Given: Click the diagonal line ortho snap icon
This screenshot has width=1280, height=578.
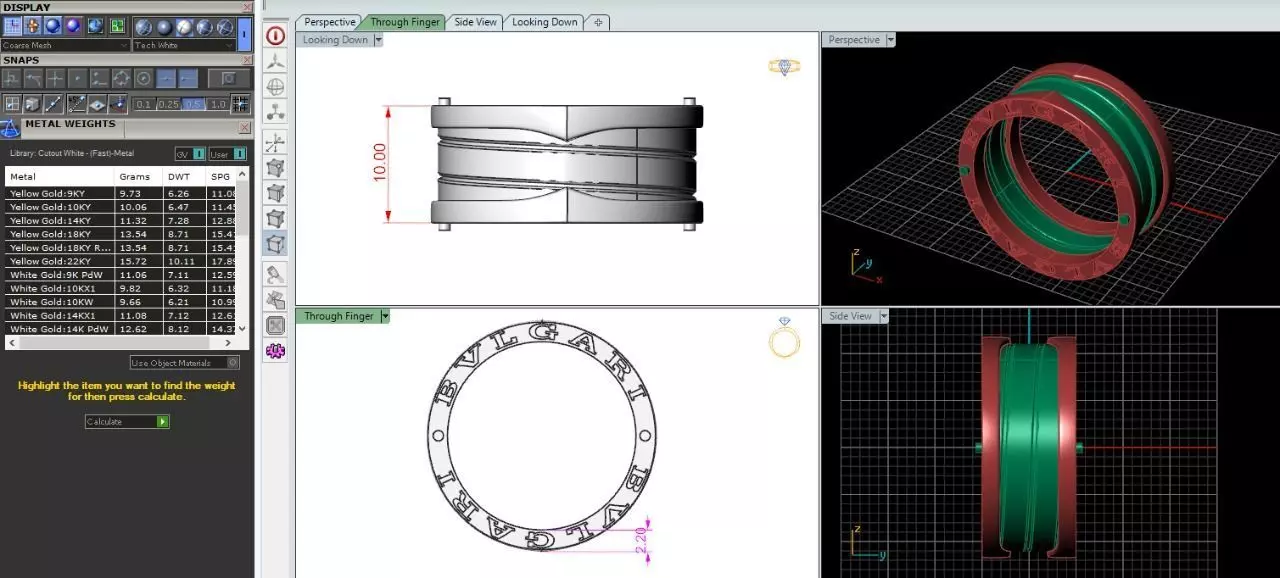Looking at the screenshot, I should click(53, 104).
